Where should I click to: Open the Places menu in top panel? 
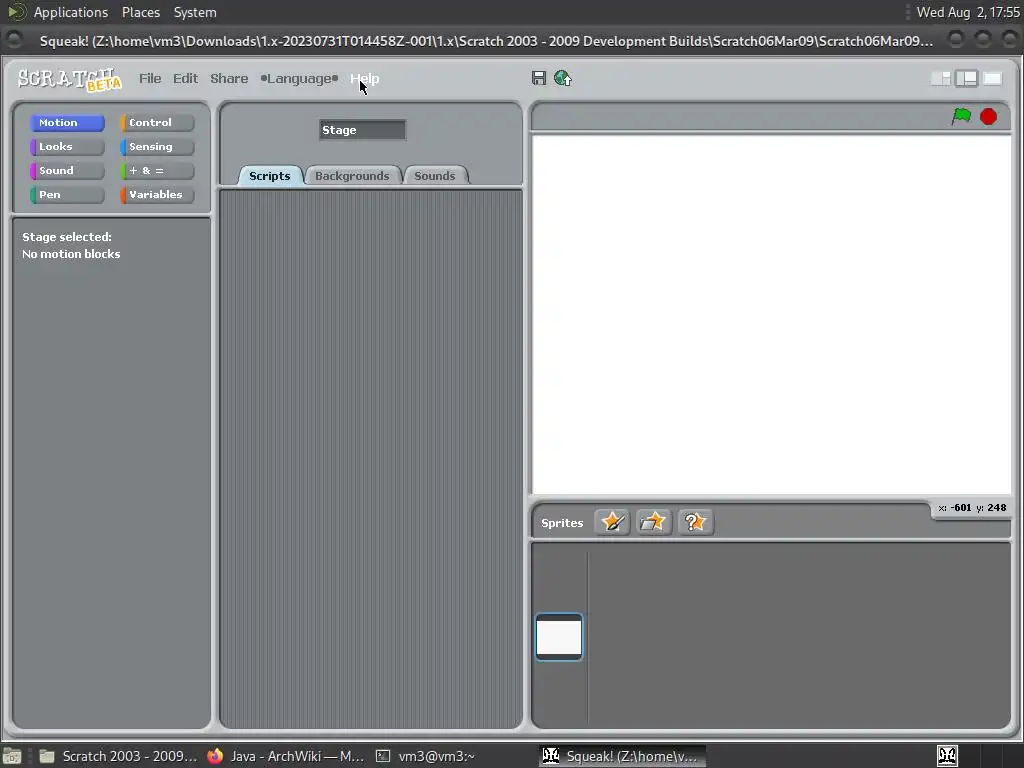click(x=140, y=12)
